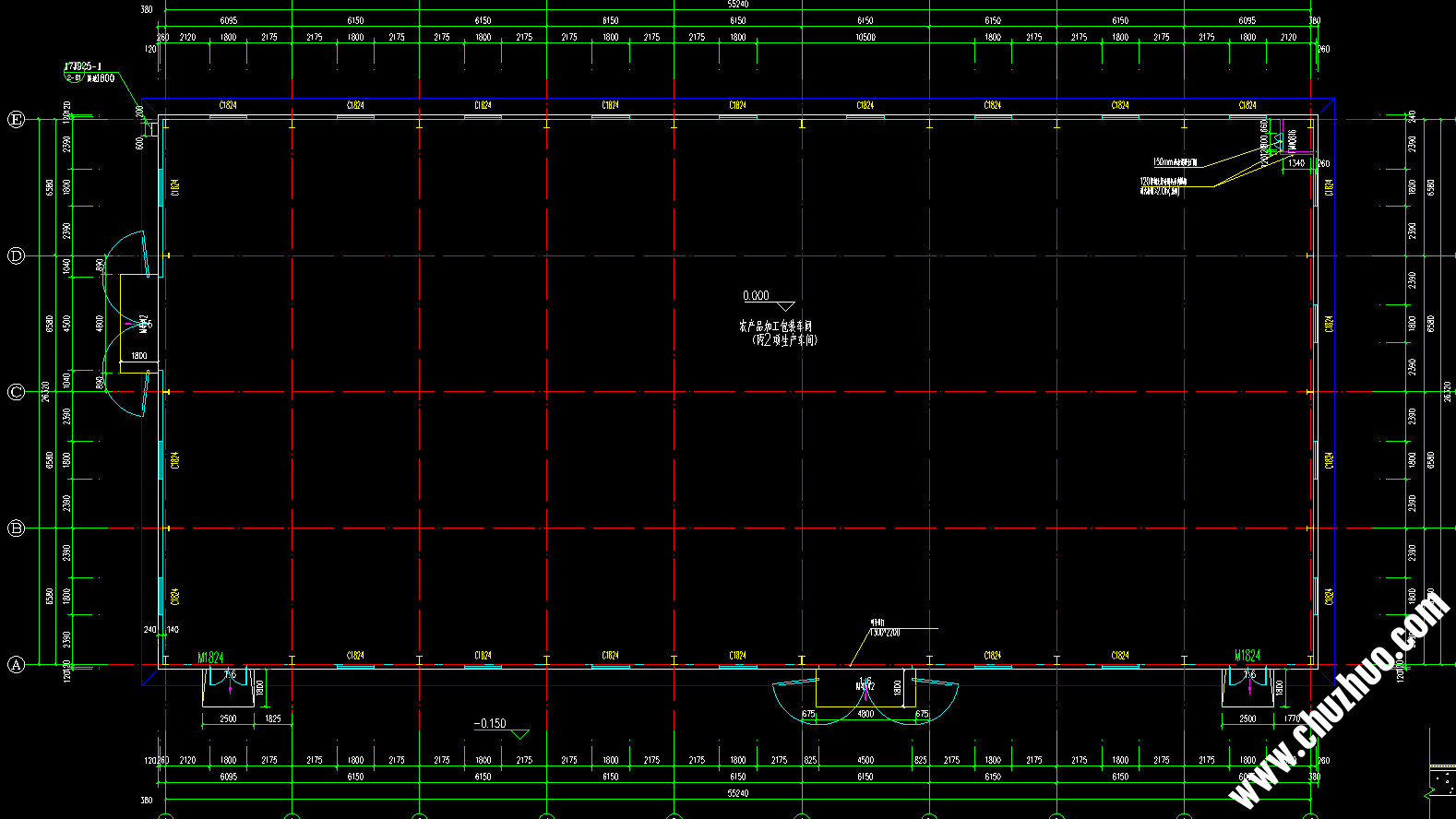Click the -0.150 elevation marker symbol

tap(519, 734)
